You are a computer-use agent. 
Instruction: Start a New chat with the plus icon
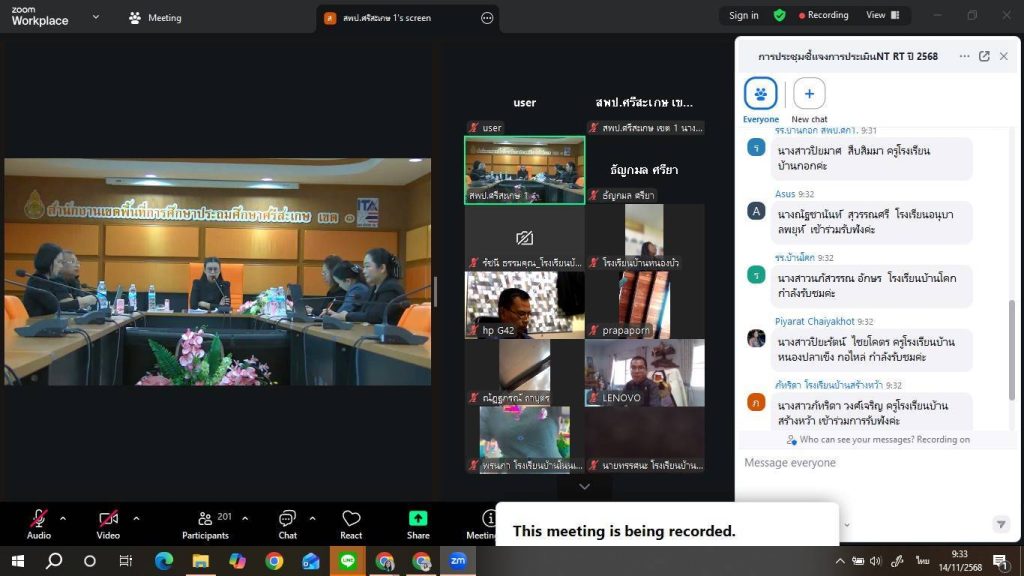(x=809, y=94)
